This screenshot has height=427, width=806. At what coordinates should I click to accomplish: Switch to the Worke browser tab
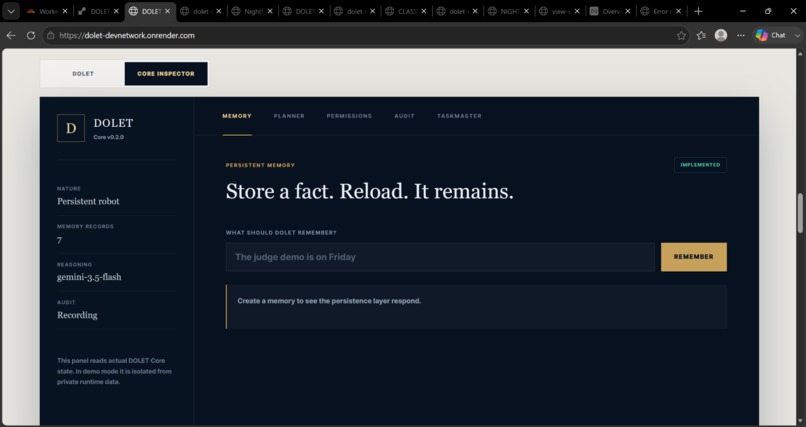coord(47,11)
